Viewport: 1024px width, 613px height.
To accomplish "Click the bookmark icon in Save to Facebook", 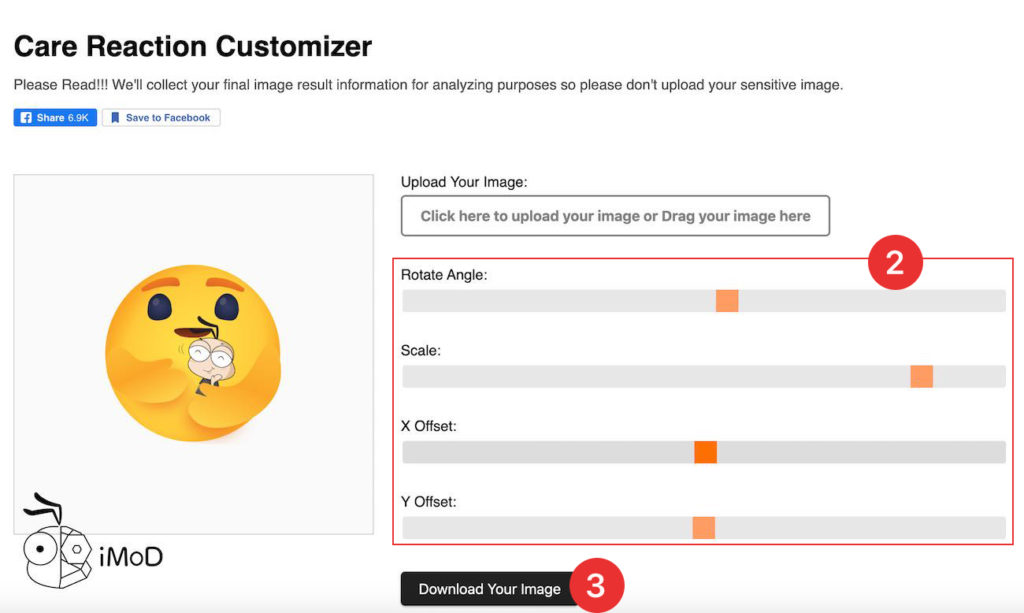I will point(115,118).
